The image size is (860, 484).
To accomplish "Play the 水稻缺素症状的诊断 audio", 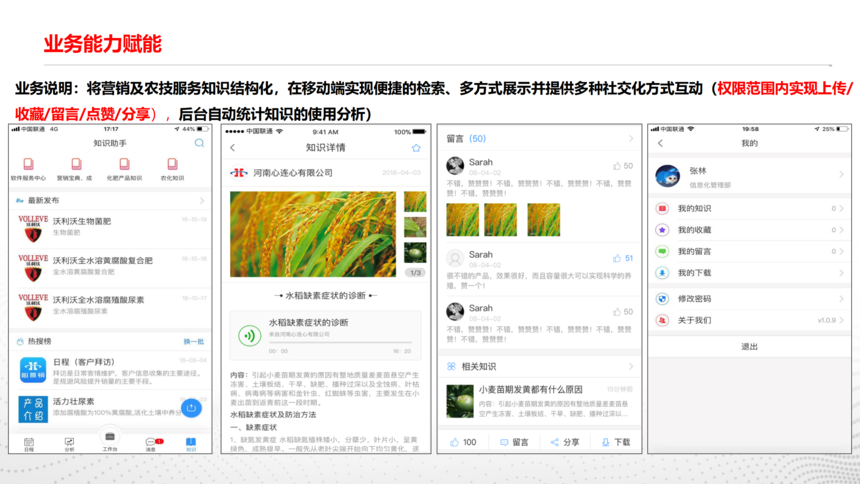I will [249, 336].
